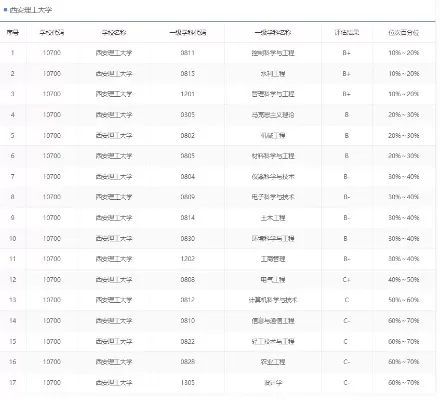This screenshot has width=440, height=400.
Task: Click the 材料科学与工程 discipline name
Action: pos(273,156)
